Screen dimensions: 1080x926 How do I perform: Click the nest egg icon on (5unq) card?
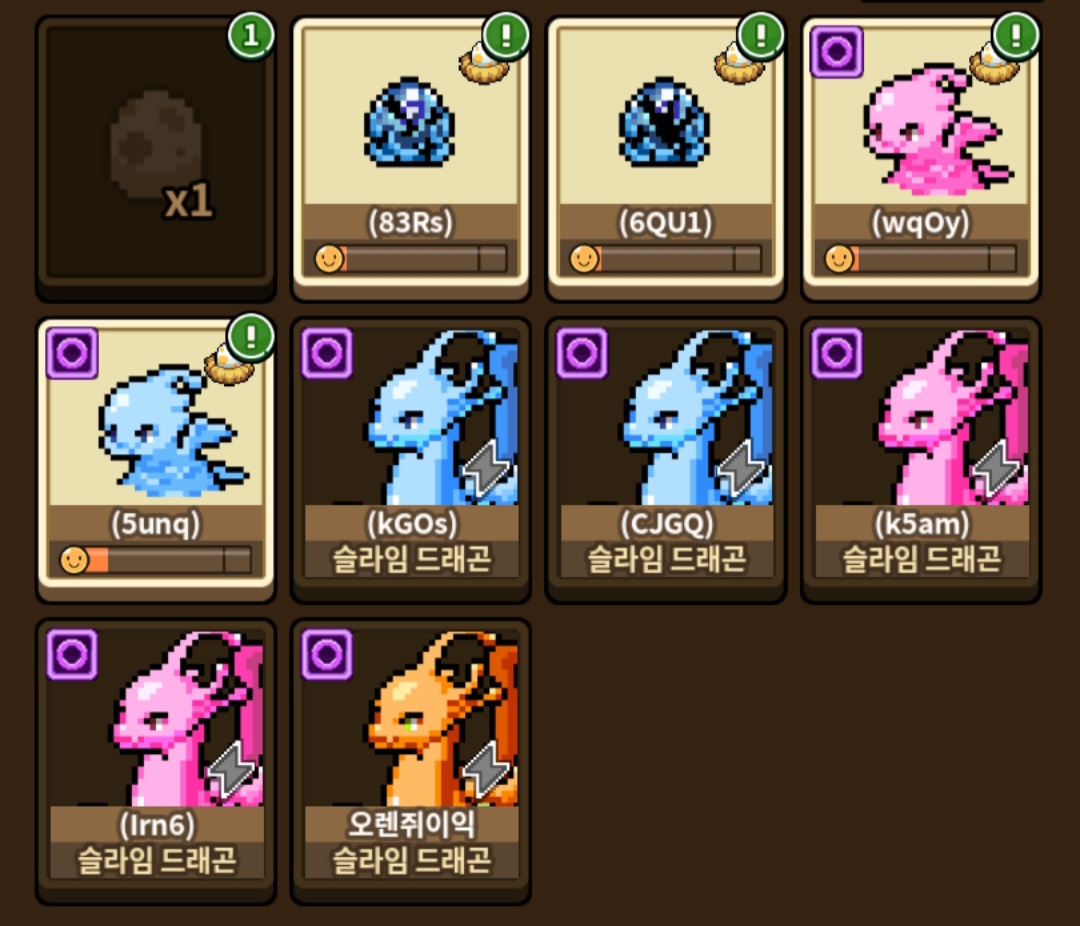tap(227, 367)
